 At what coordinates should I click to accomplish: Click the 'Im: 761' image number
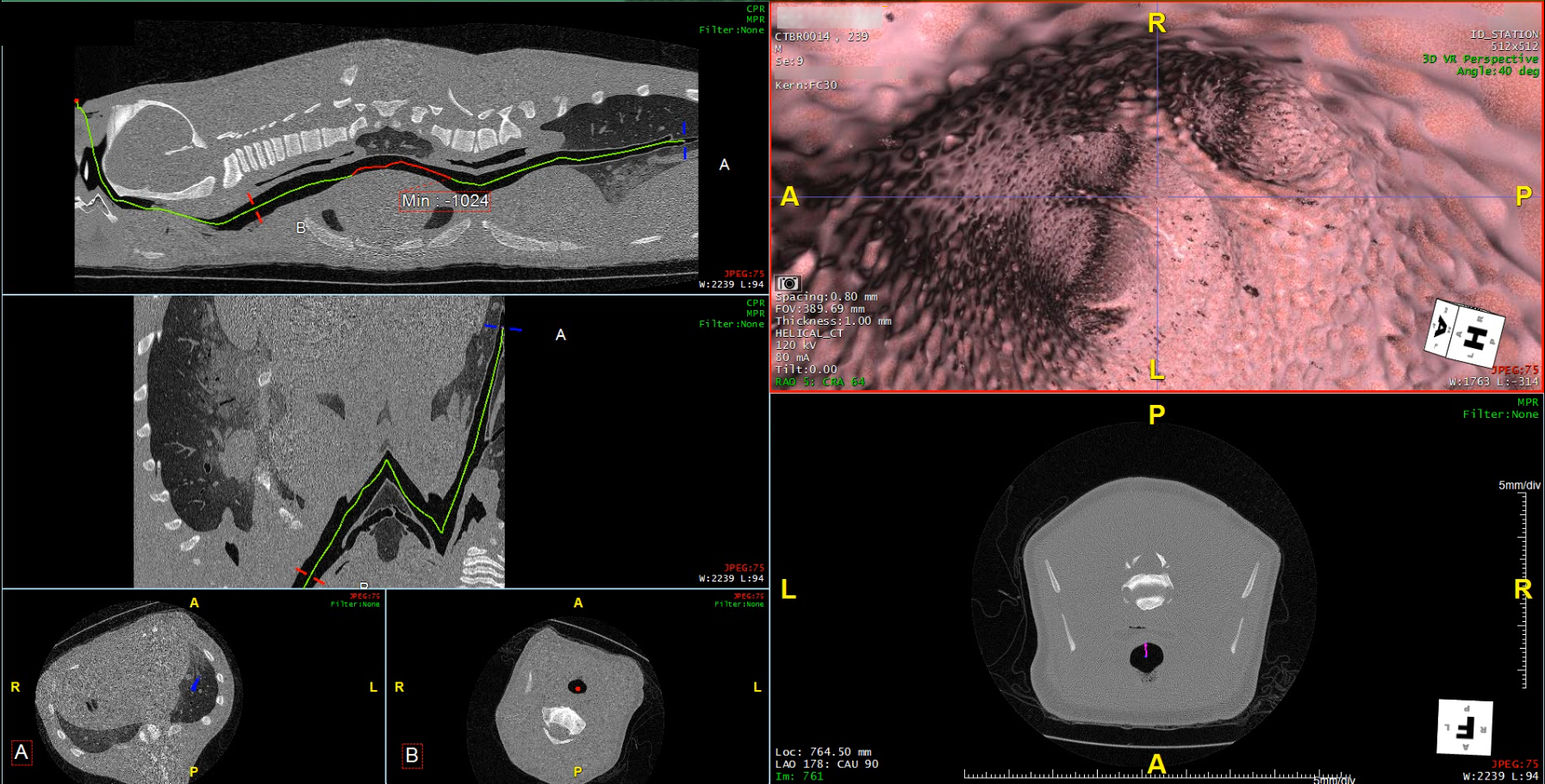click(x=799, y=776)
